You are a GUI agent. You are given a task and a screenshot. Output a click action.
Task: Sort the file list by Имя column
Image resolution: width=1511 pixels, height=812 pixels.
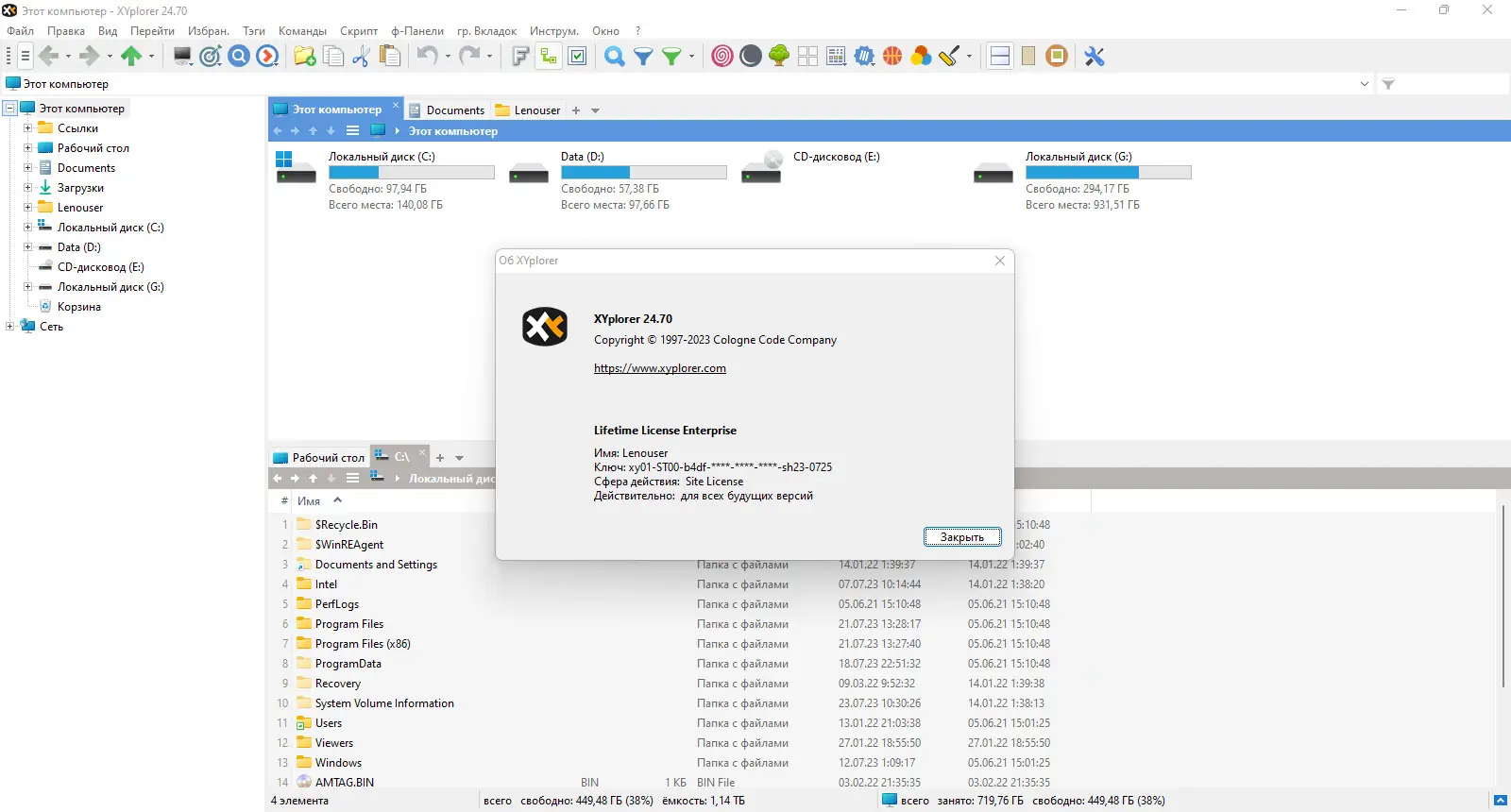(309, 501)
